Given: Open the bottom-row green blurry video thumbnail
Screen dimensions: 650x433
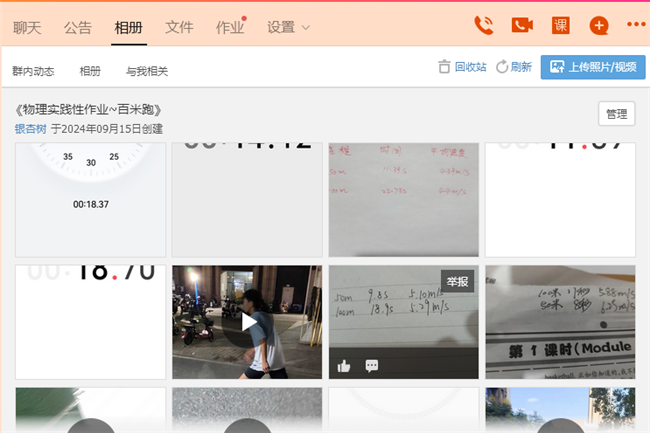Looking at the screenshot, I should pos(90,410).
